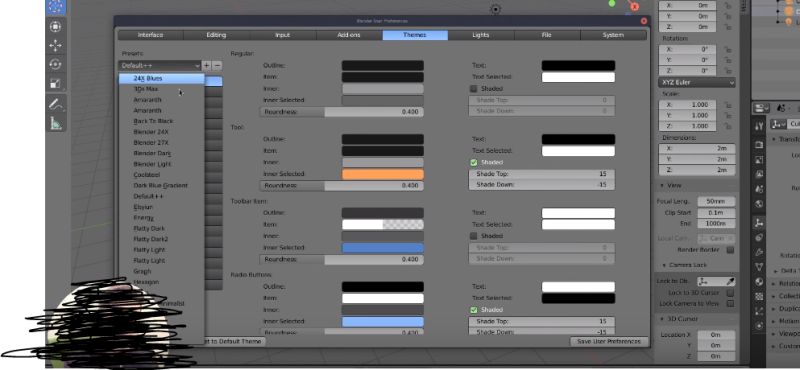800x370 pixels.
Task: Switch to the Interface tab
Action: click(x=151, y=35)
